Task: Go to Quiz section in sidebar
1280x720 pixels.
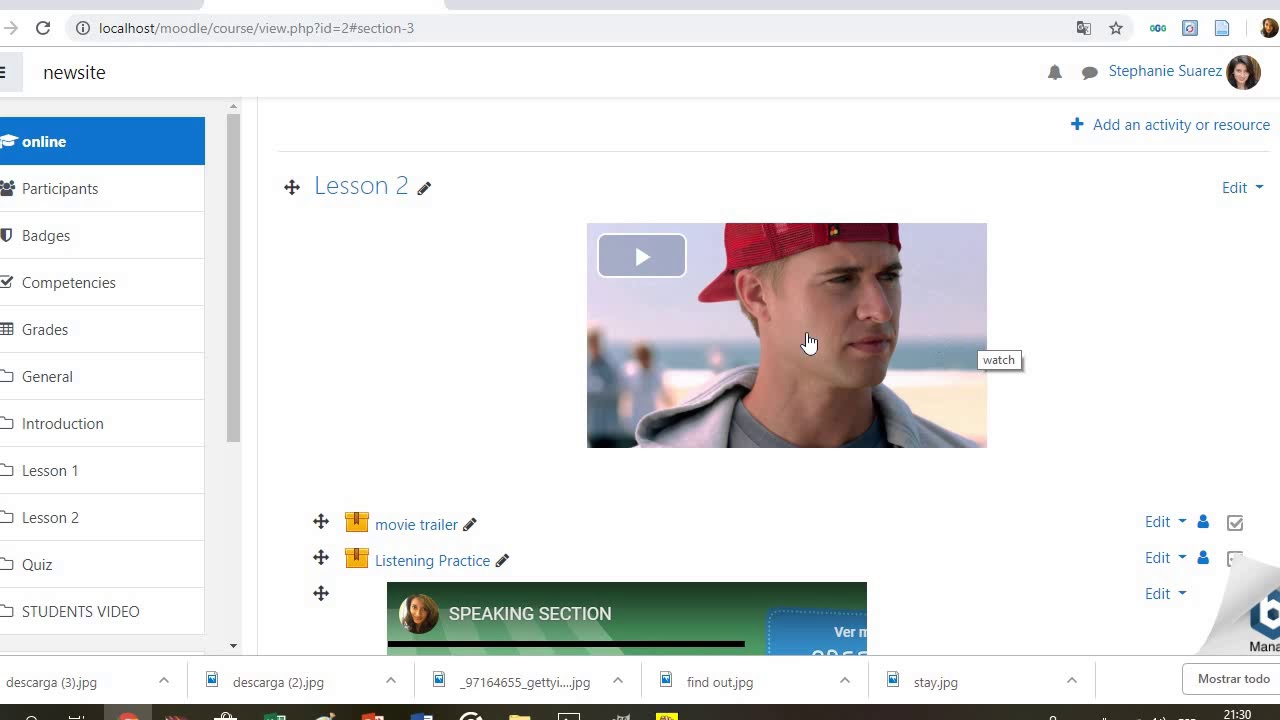Action: click(102, 564)
